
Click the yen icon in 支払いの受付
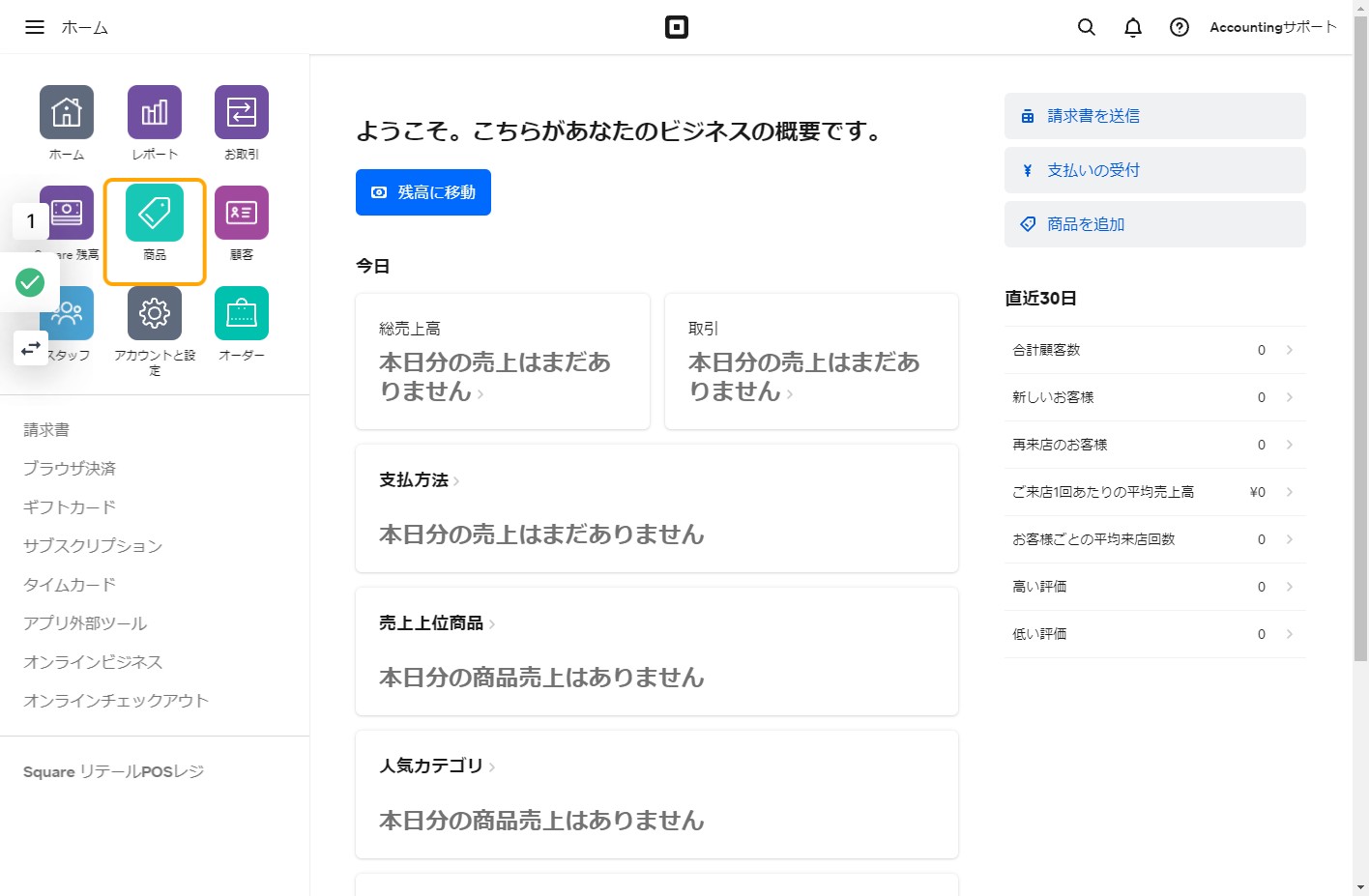click(1028, 170)
